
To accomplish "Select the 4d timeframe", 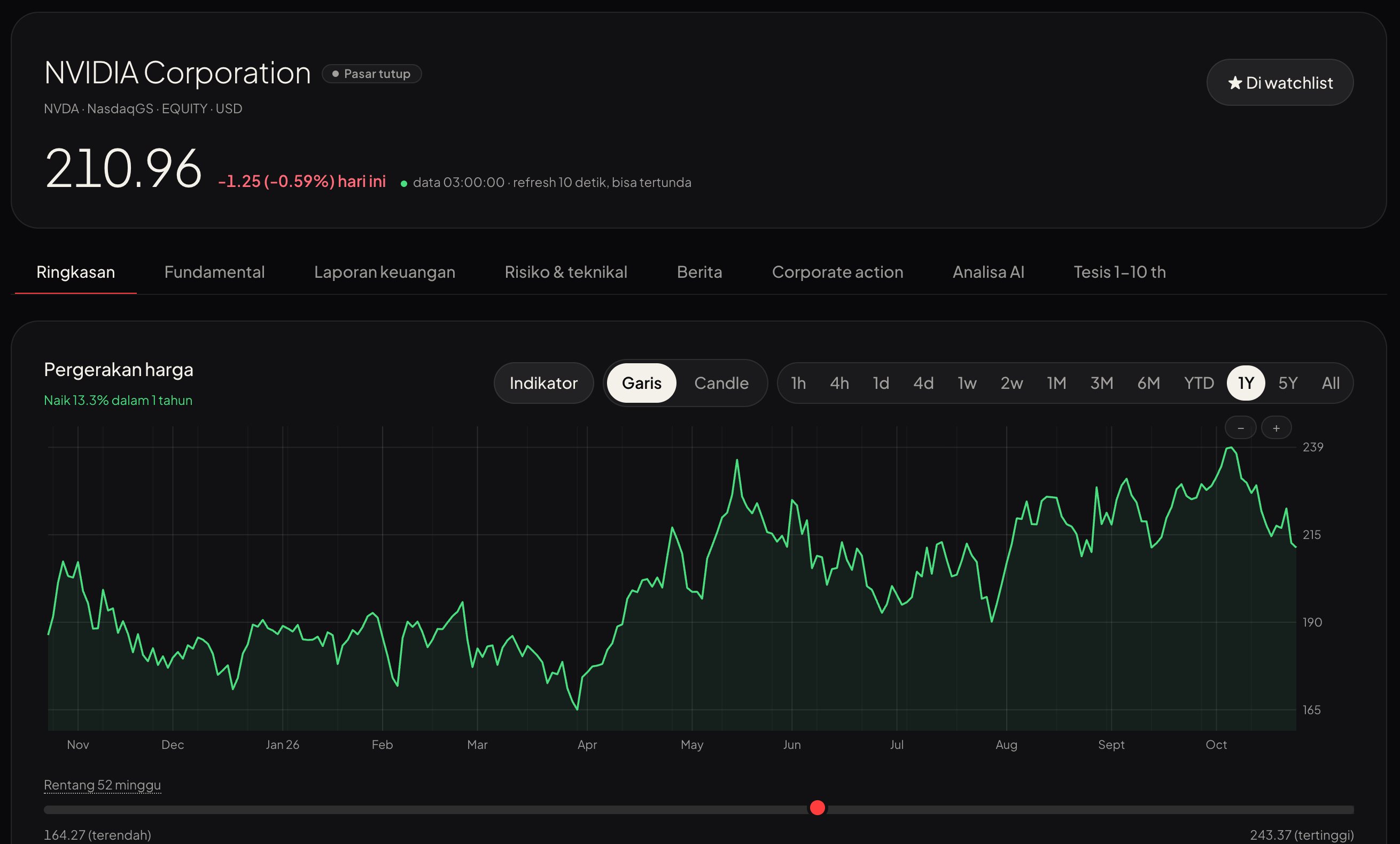I will pyautogui.click(x=923, y=383).
